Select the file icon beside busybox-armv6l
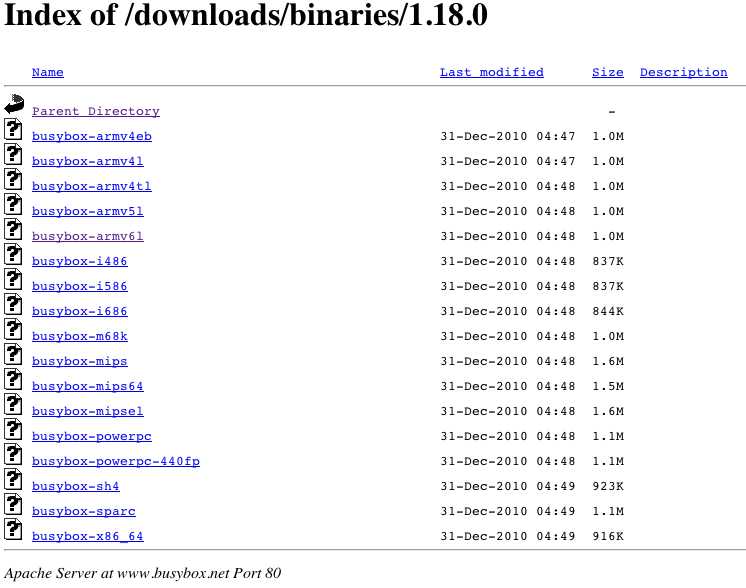746x588 pixels. [x=13, y=229]
